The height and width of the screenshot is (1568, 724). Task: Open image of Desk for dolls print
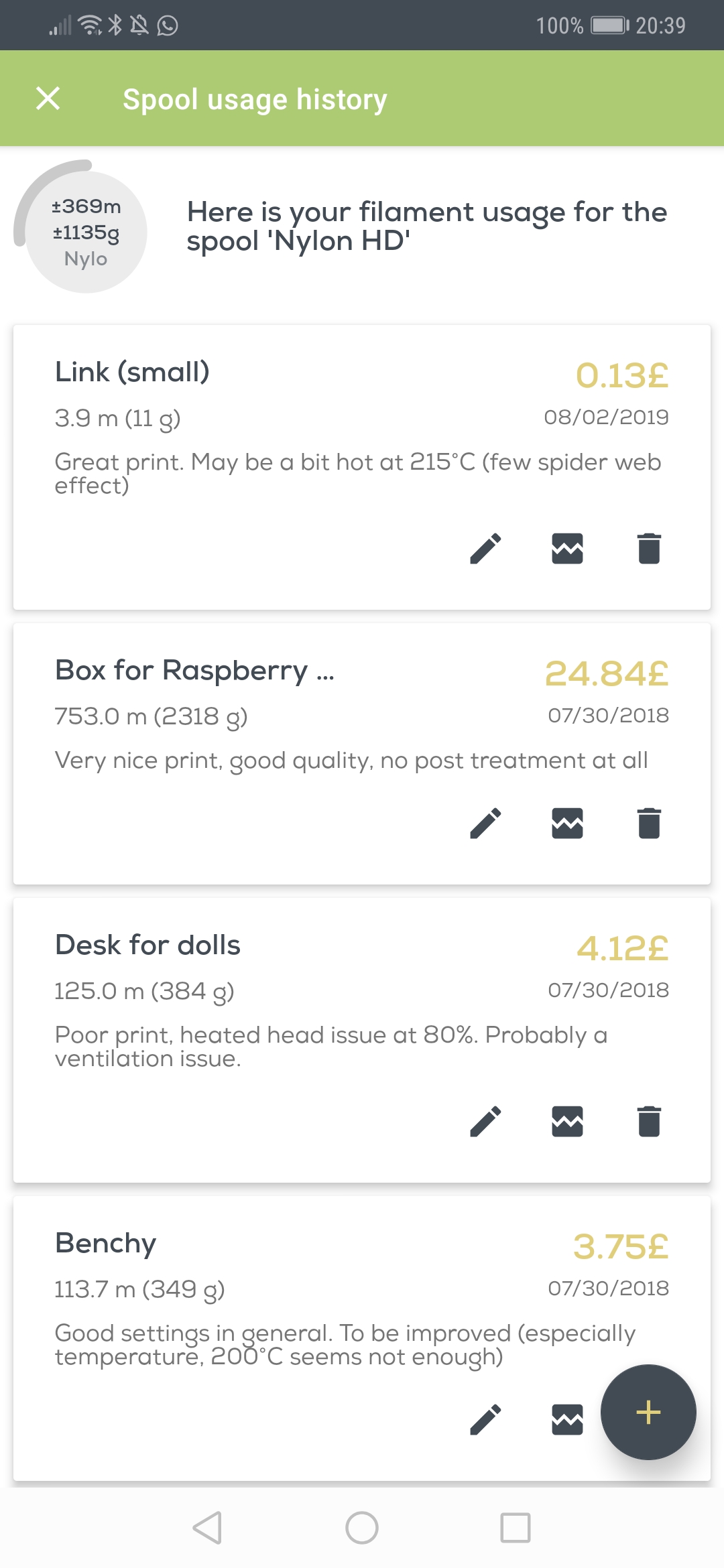(567, 1122)
